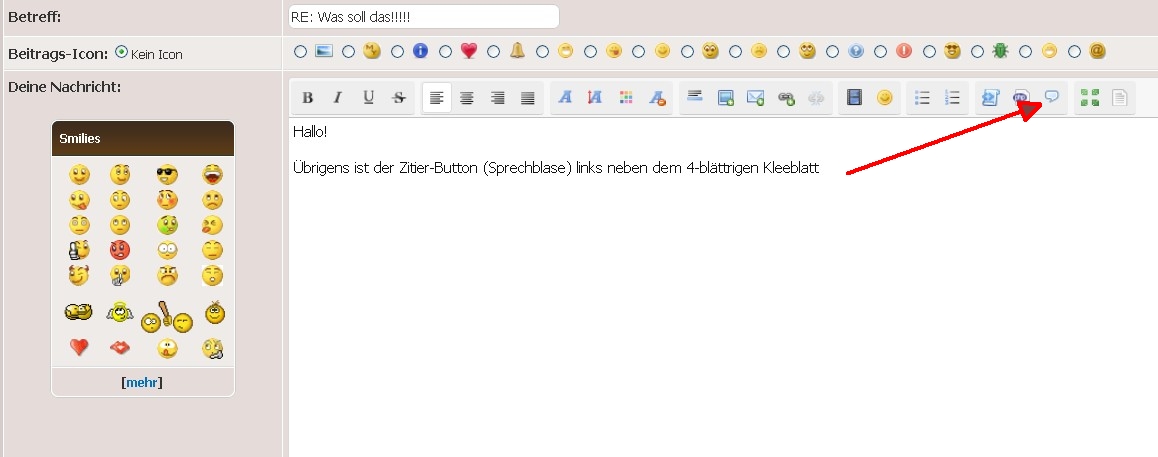
Task: Open the font name picker
Action: pyautogui.click(x=565, y=98)
